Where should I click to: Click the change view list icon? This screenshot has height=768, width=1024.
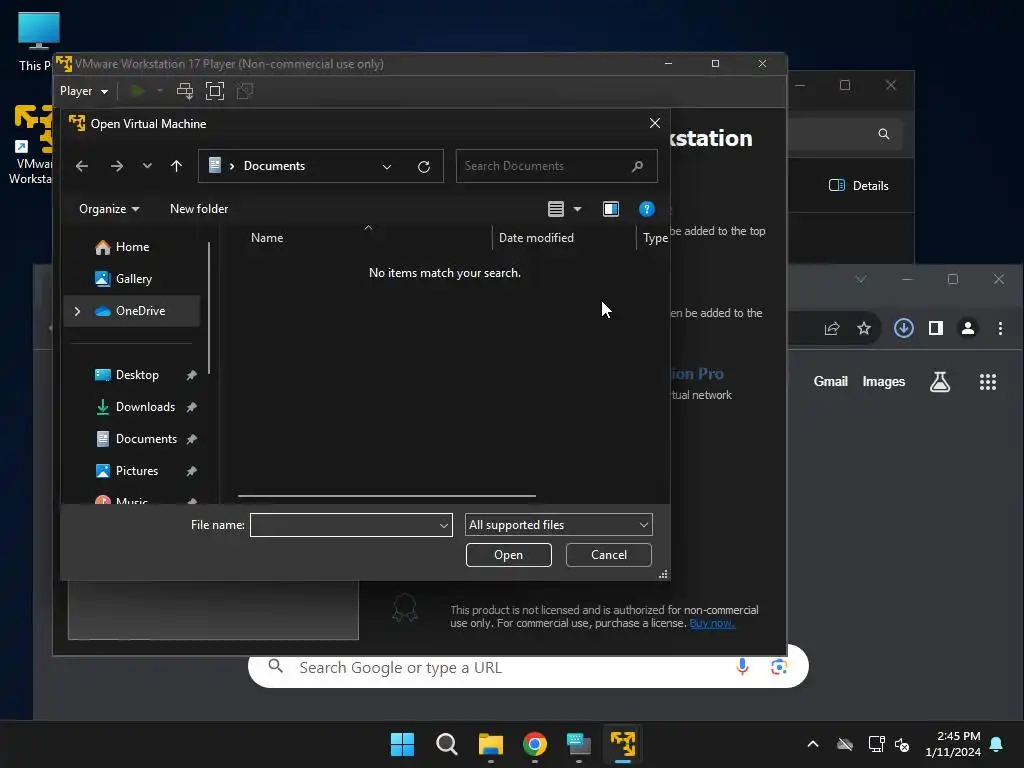556,209
